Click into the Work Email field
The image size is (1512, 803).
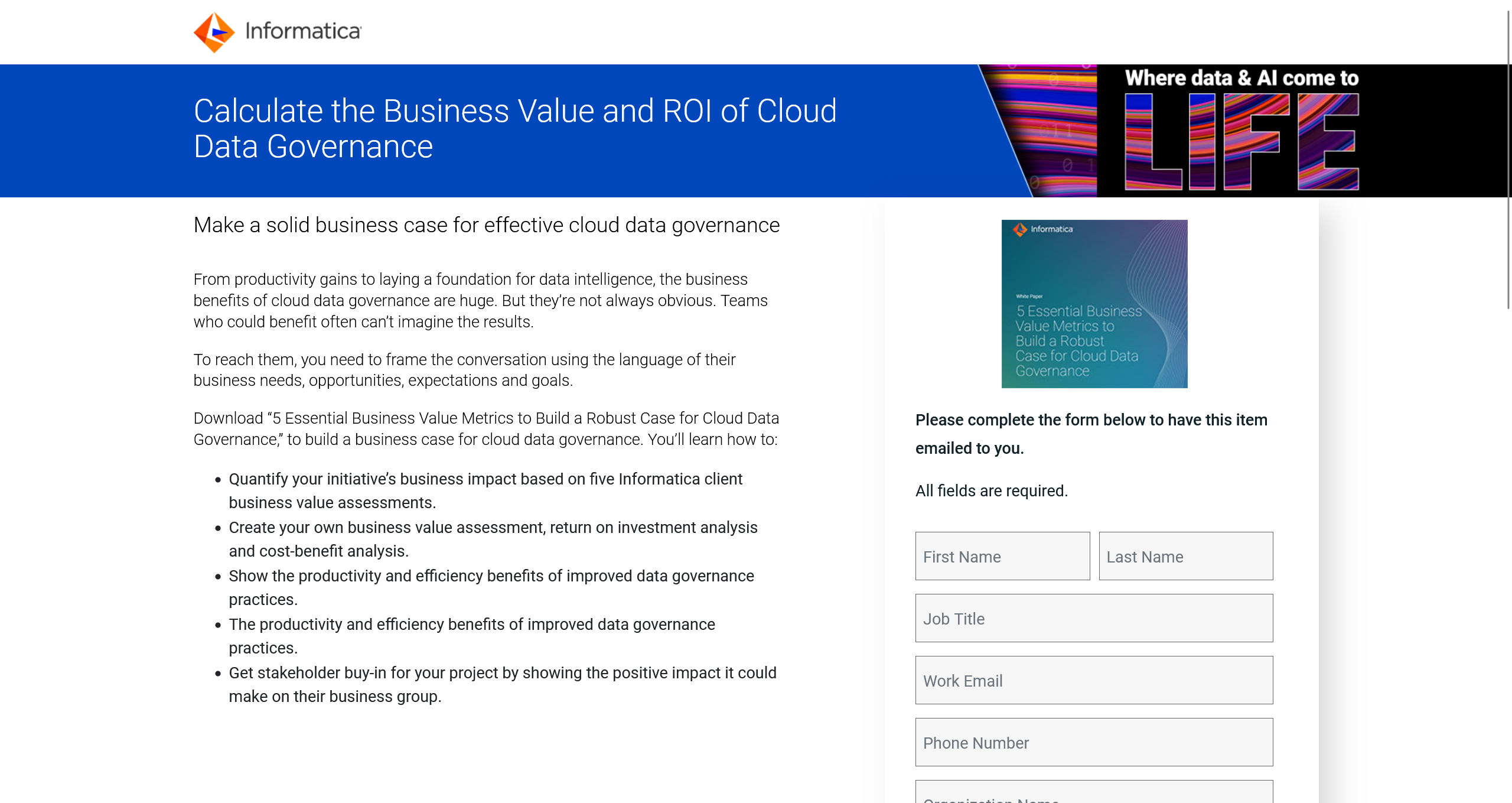pos(1094,680)
